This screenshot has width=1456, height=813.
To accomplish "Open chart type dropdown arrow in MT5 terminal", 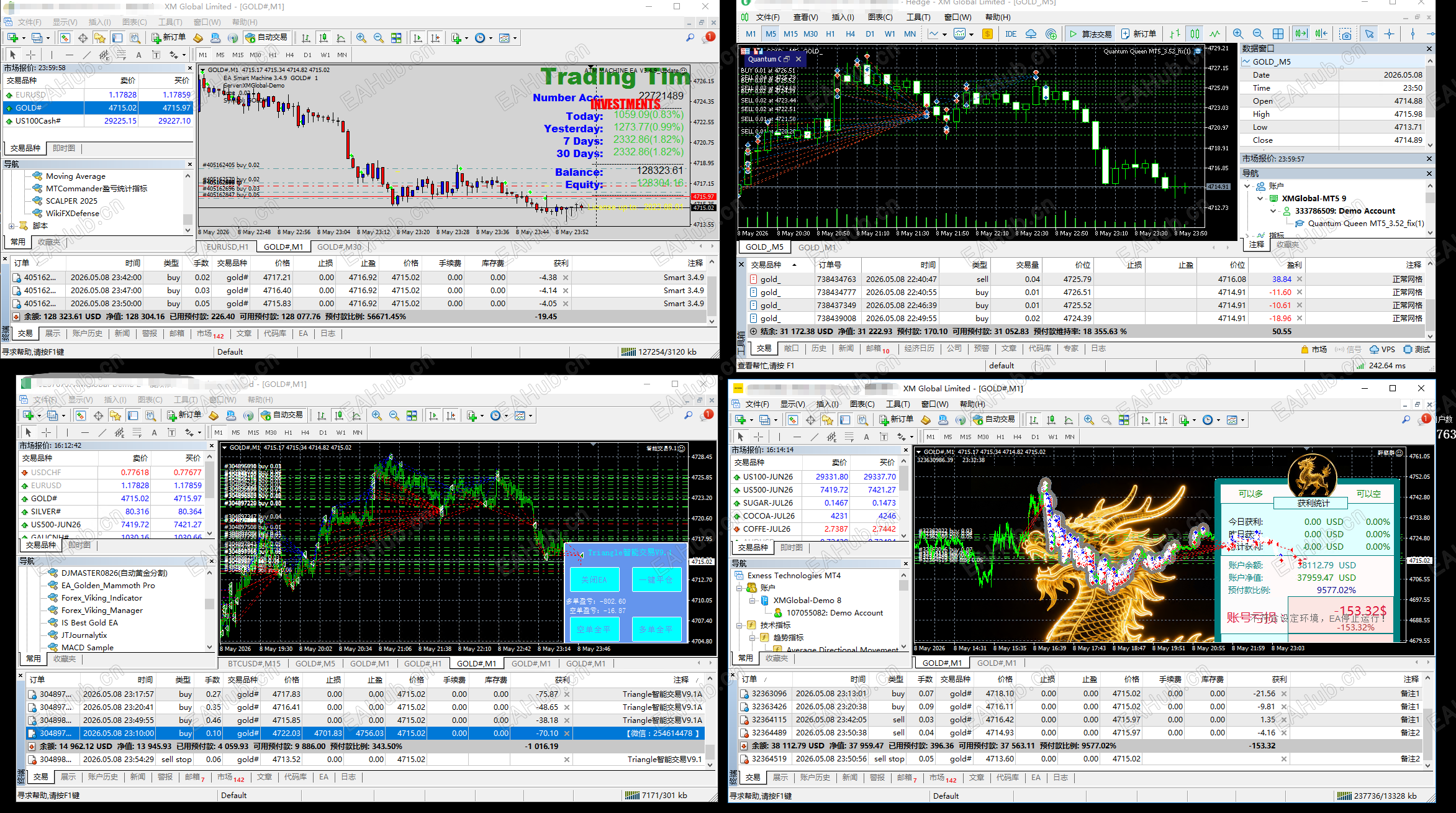I will pos(944,35).
